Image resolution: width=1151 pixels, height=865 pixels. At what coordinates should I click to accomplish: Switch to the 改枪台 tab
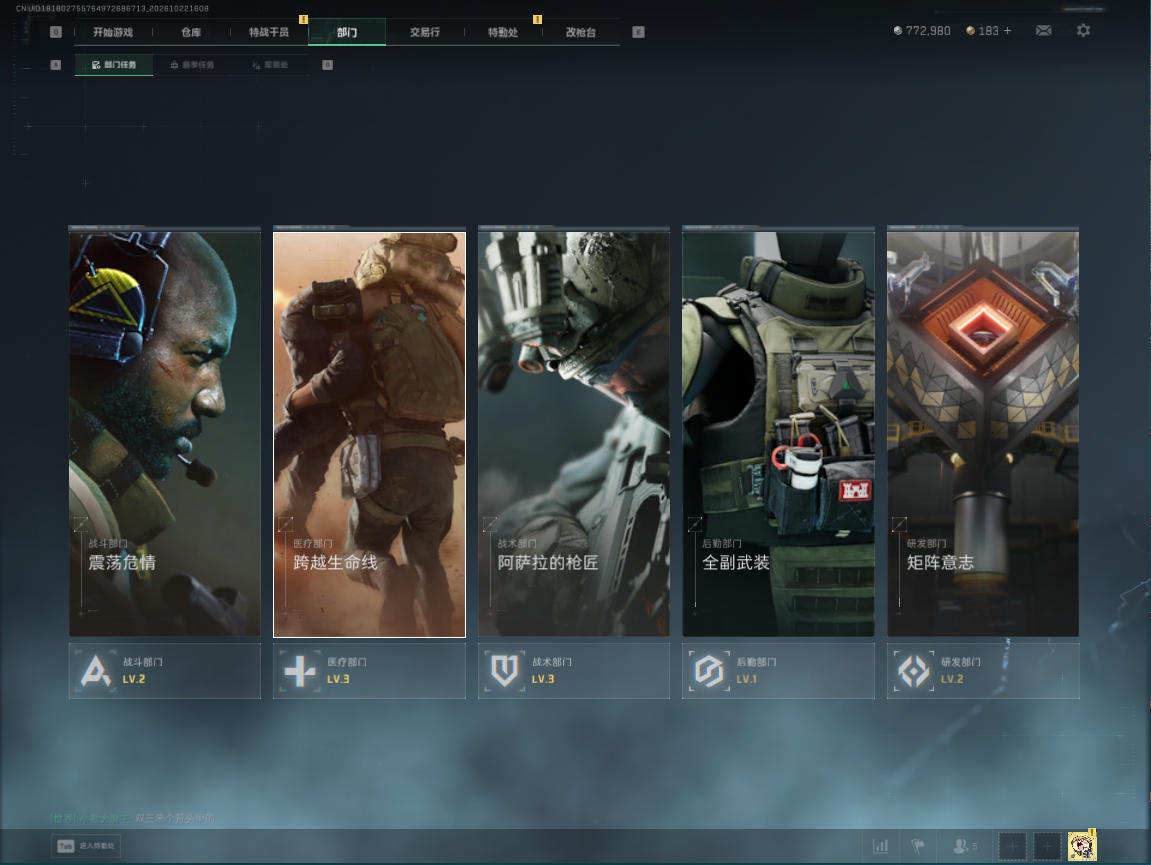click(581, 32)
